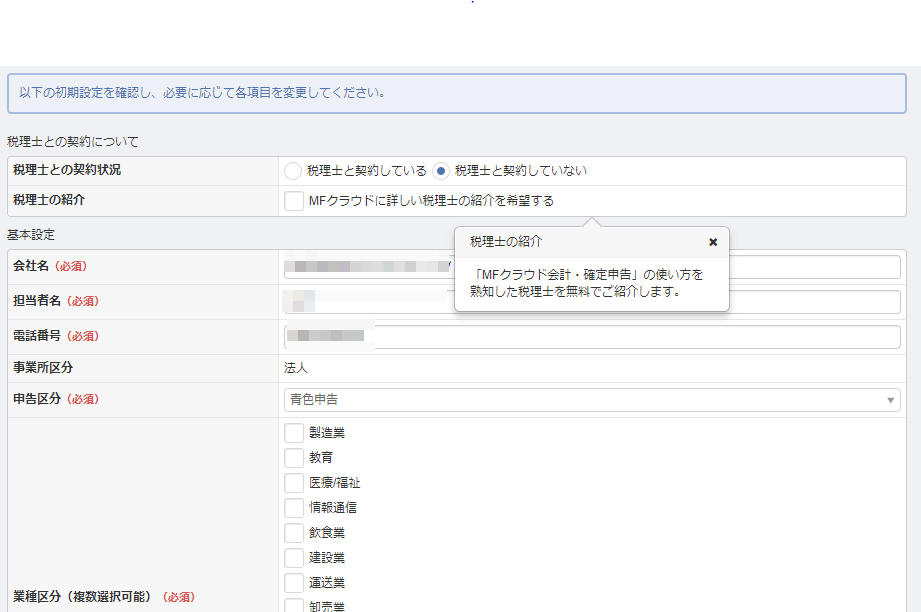This screenshot has width=921, height=612.
Task: Check the 製造業 industry checkbox
Action: point(294,432)
